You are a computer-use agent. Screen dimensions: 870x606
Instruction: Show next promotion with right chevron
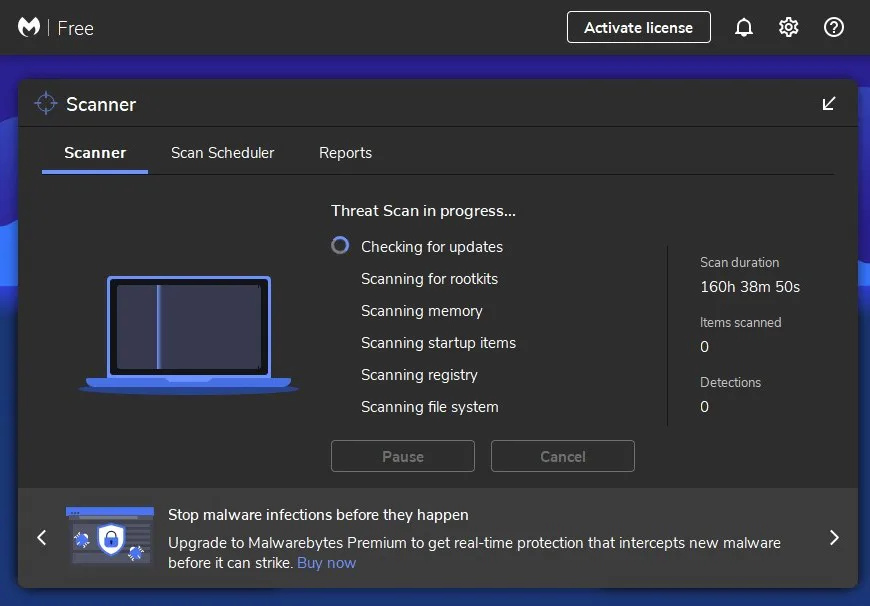(834, 537)
